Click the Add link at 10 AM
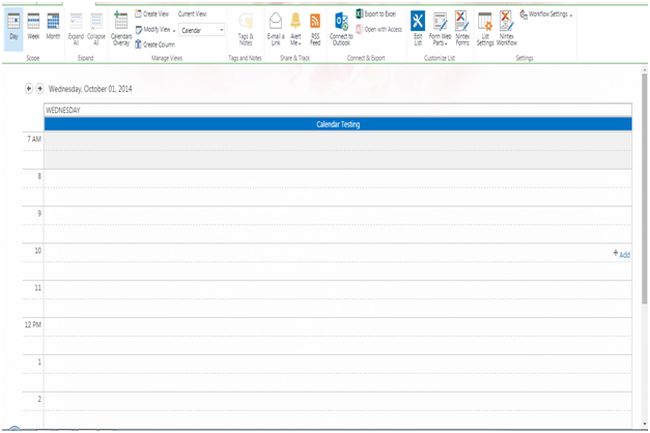650x433 pixels. point(622,254)
